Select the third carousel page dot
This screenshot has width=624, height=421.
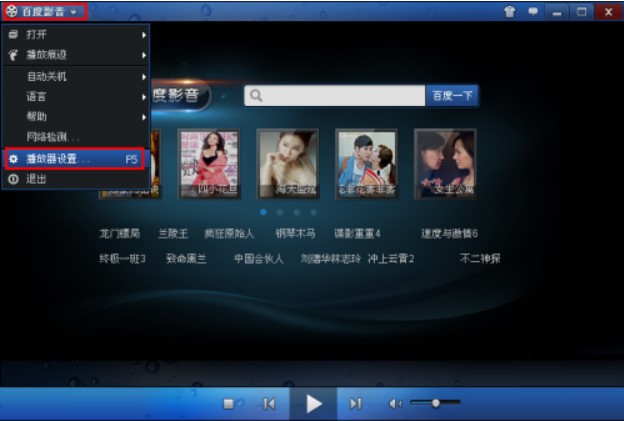tap(297, 212)
